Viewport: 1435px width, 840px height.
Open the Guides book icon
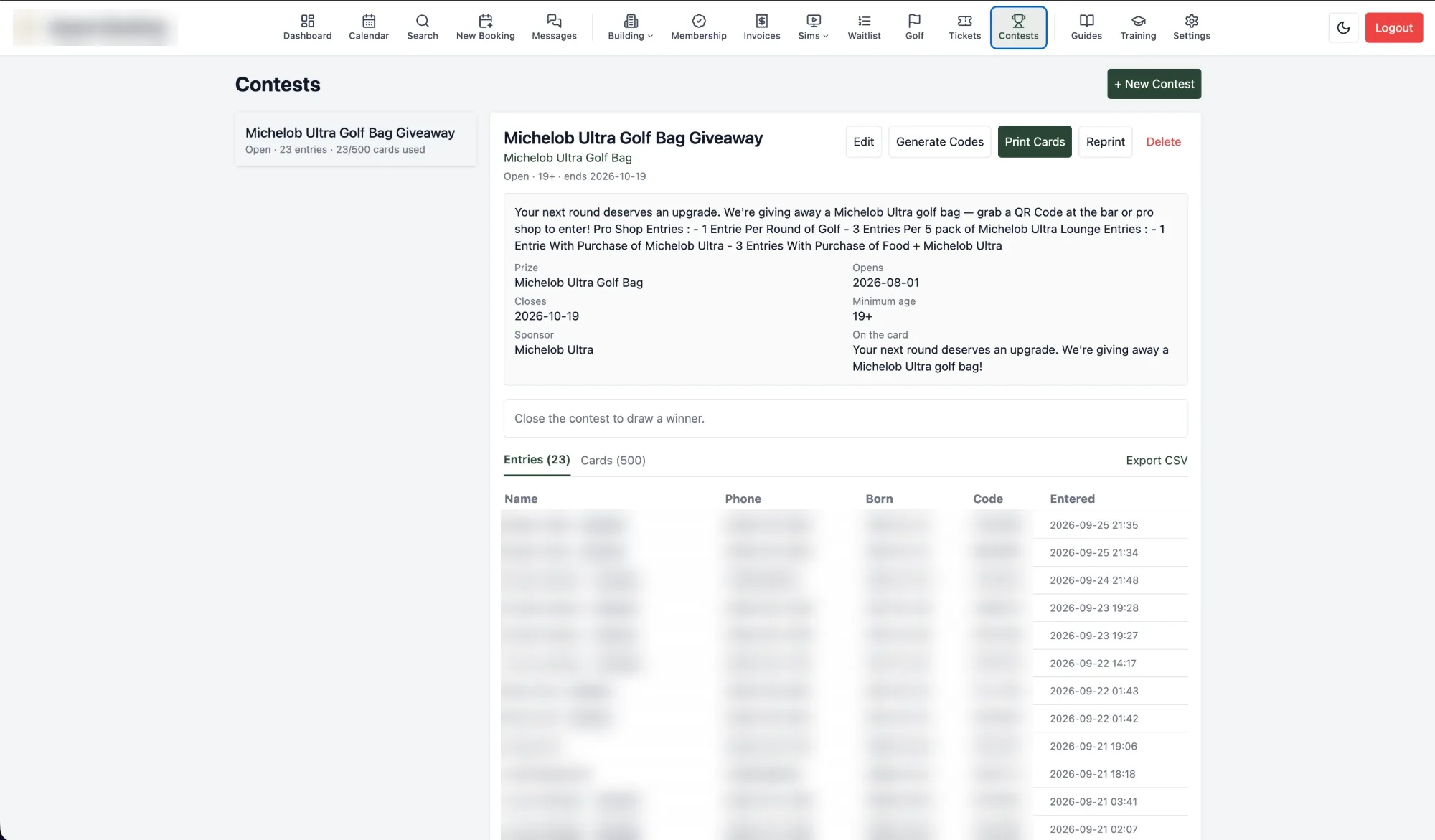pos(1086,21)
